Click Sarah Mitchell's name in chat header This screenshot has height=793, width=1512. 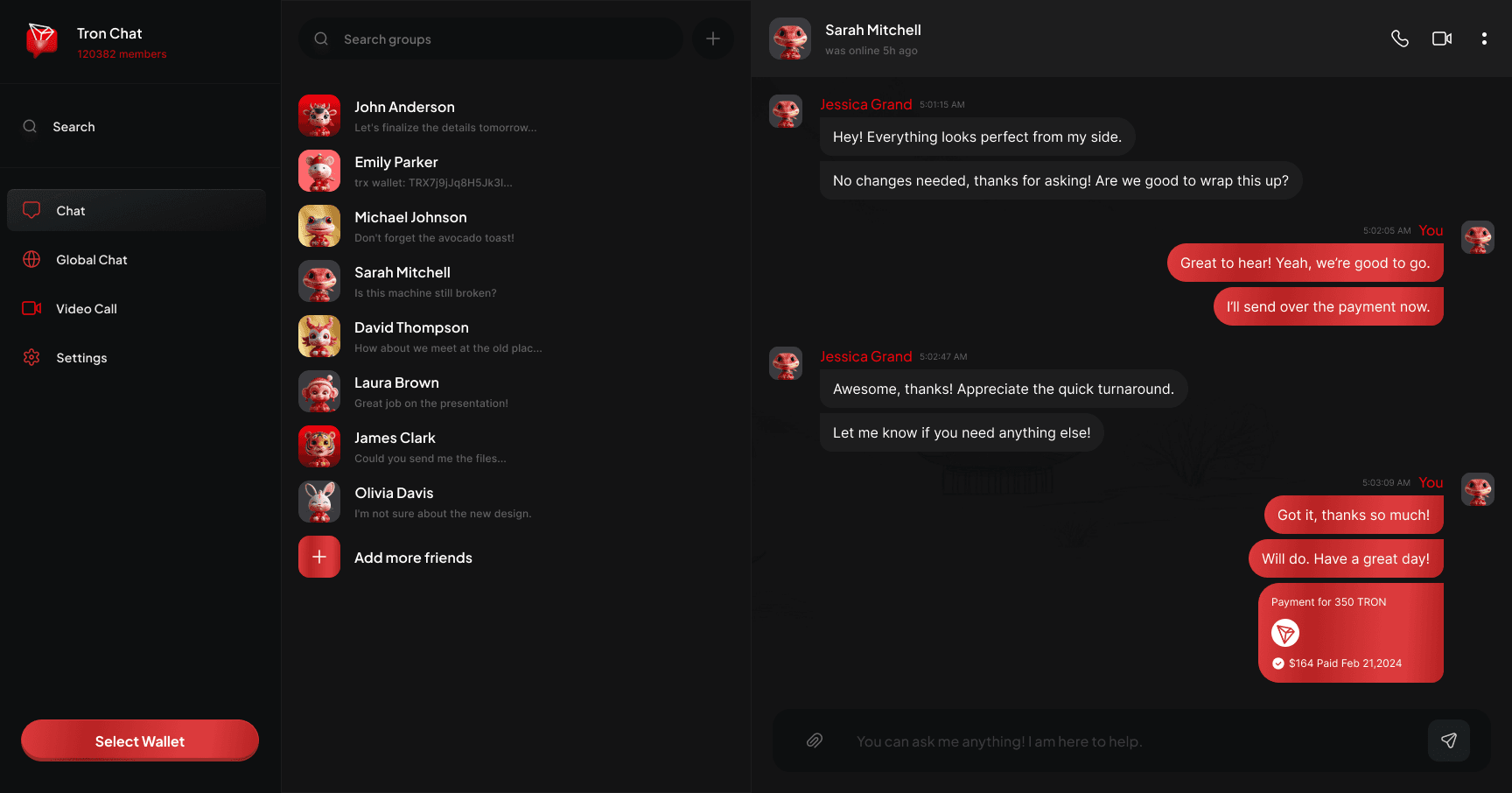[x=873, y=30]
